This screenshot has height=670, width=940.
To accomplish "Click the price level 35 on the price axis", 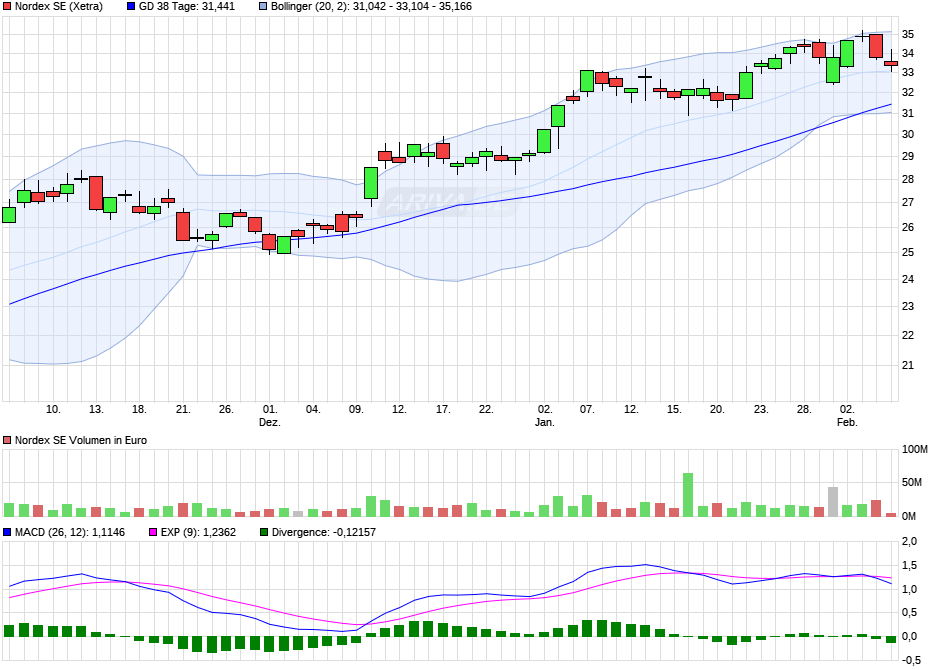I will (908, 35).
